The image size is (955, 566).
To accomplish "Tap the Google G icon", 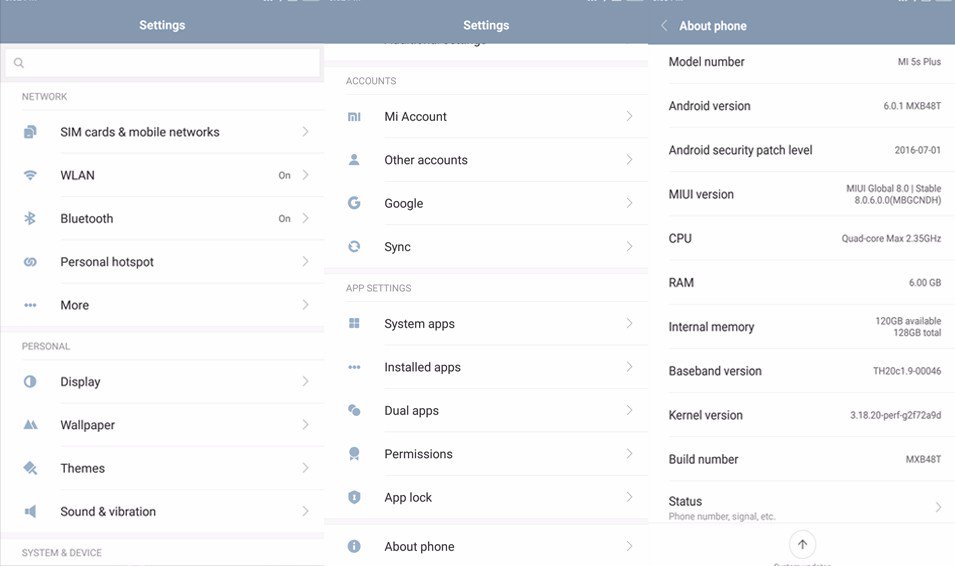I will [354, 203].
